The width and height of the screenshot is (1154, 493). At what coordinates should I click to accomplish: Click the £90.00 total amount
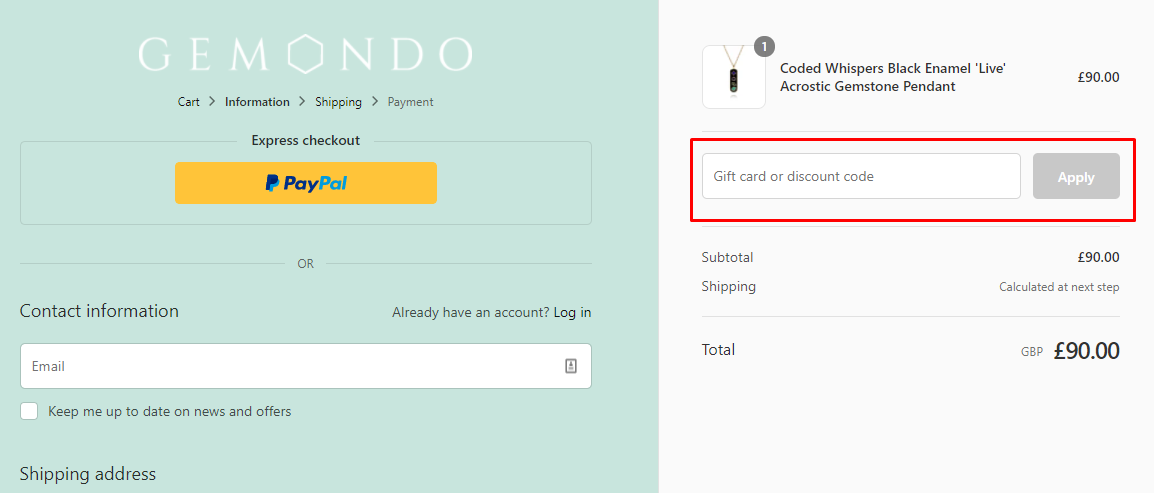1086,351
